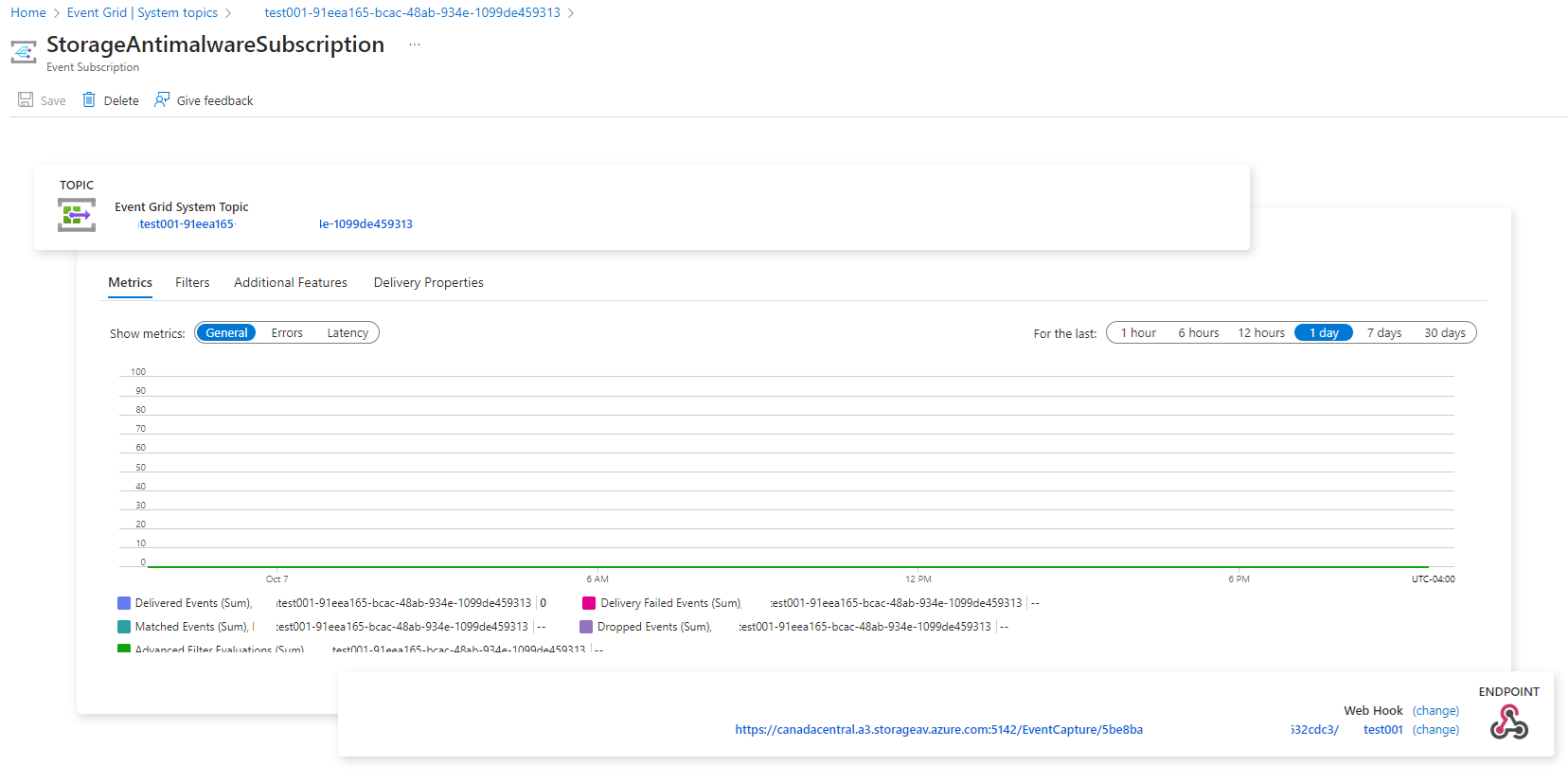Click the StorageAntimalwareSubscription page title
The width and height of the screenshot is (1568, 783).
[x=216, y=44]
